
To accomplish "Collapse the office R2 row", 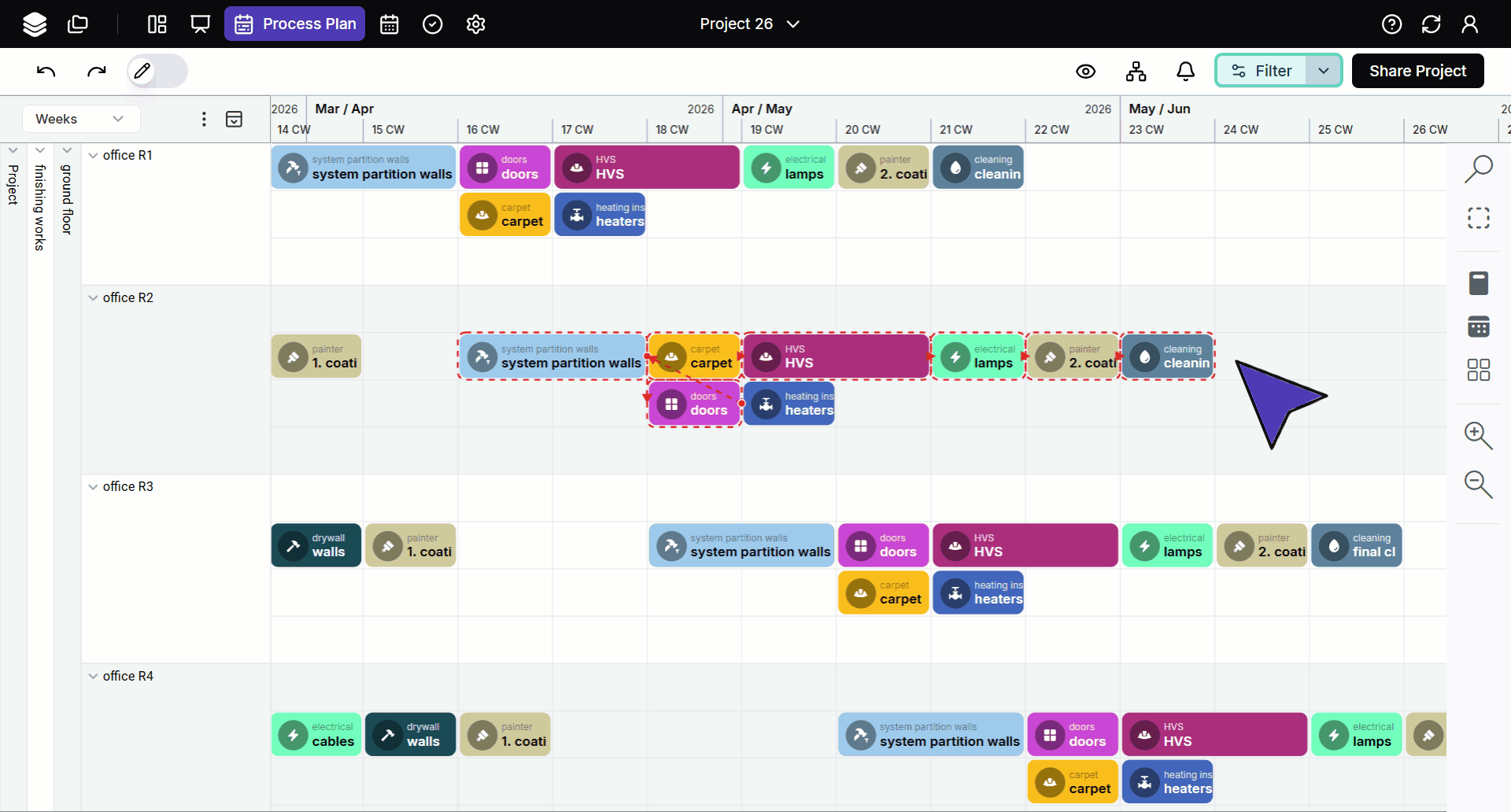I will (93, 298).
